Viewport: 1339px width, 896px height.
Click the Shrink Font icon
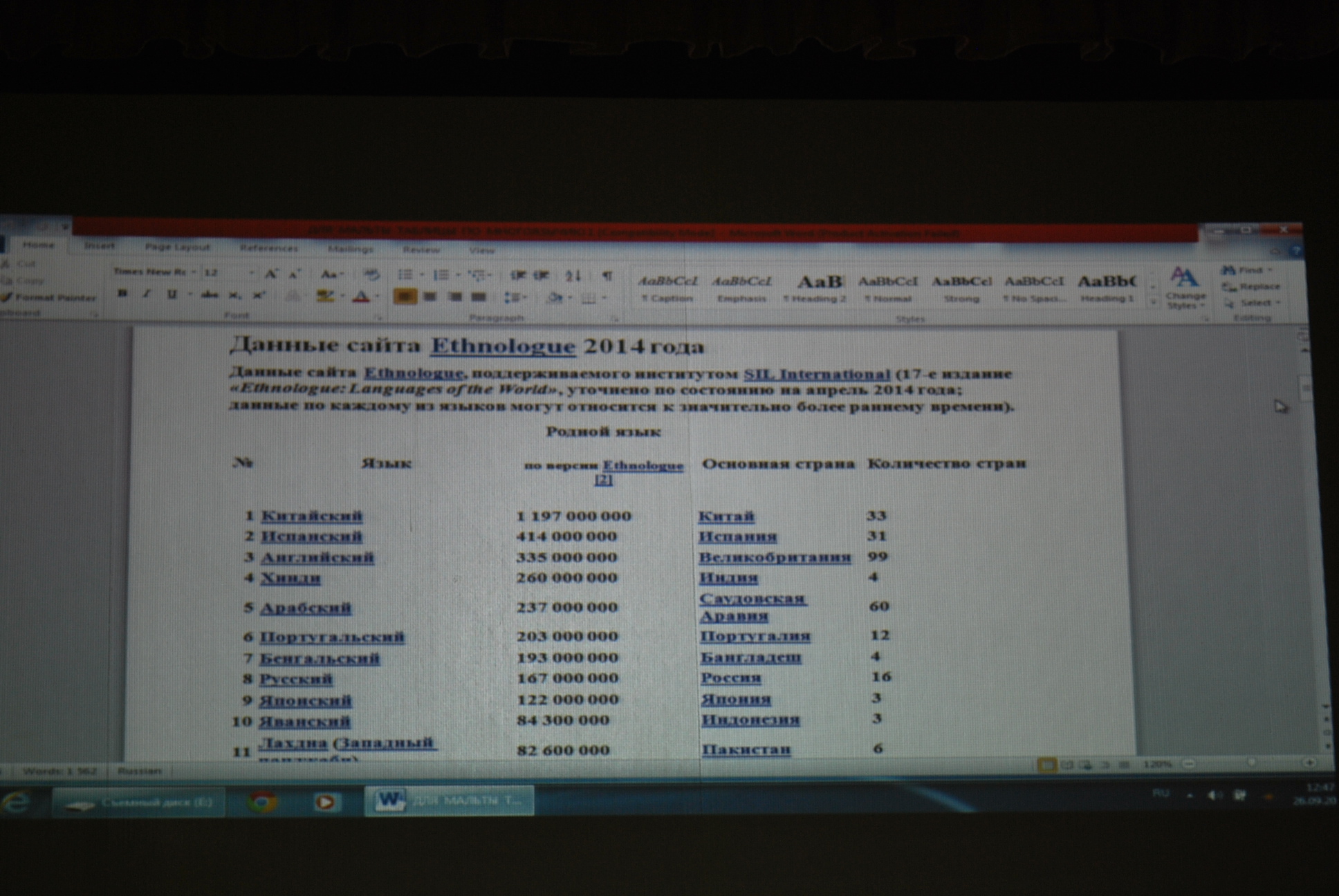(x=294, y=274)
